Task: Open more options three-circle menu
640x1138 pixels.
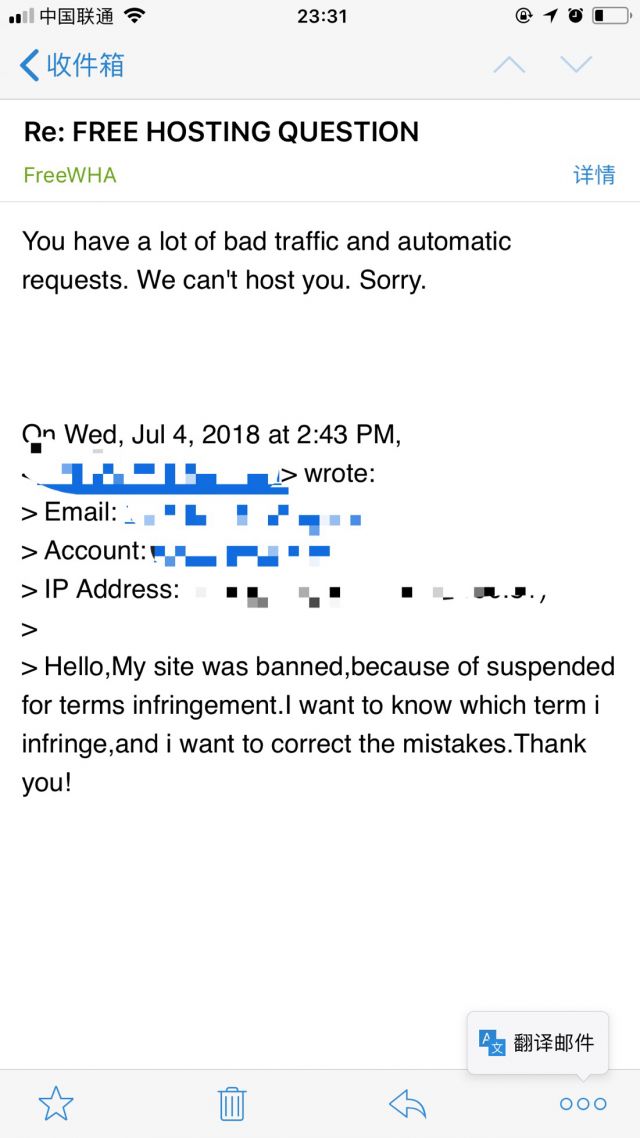Action: 583,1104
